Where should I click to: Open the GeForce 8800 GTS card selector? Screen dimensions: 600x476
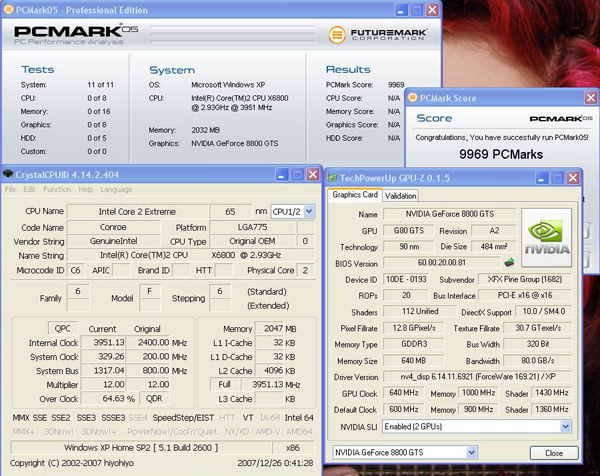[471, 453]
